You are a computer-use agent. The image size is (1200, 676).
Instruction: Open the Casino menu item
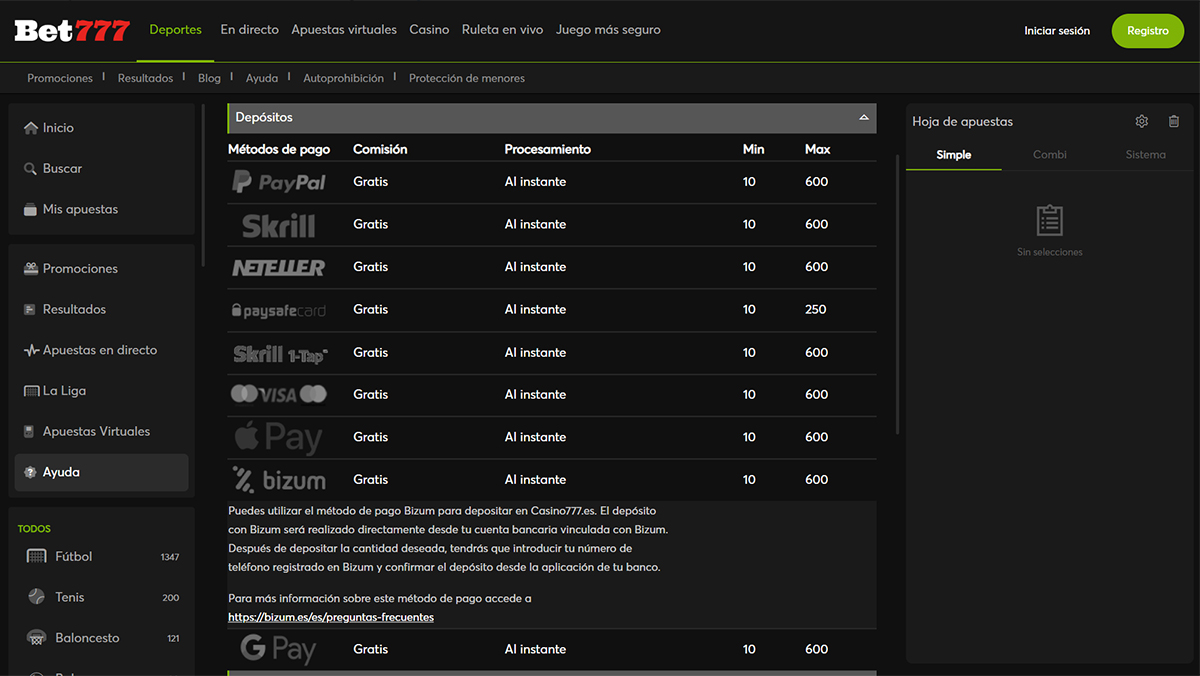pyautogui.click(x=429, y=30)
